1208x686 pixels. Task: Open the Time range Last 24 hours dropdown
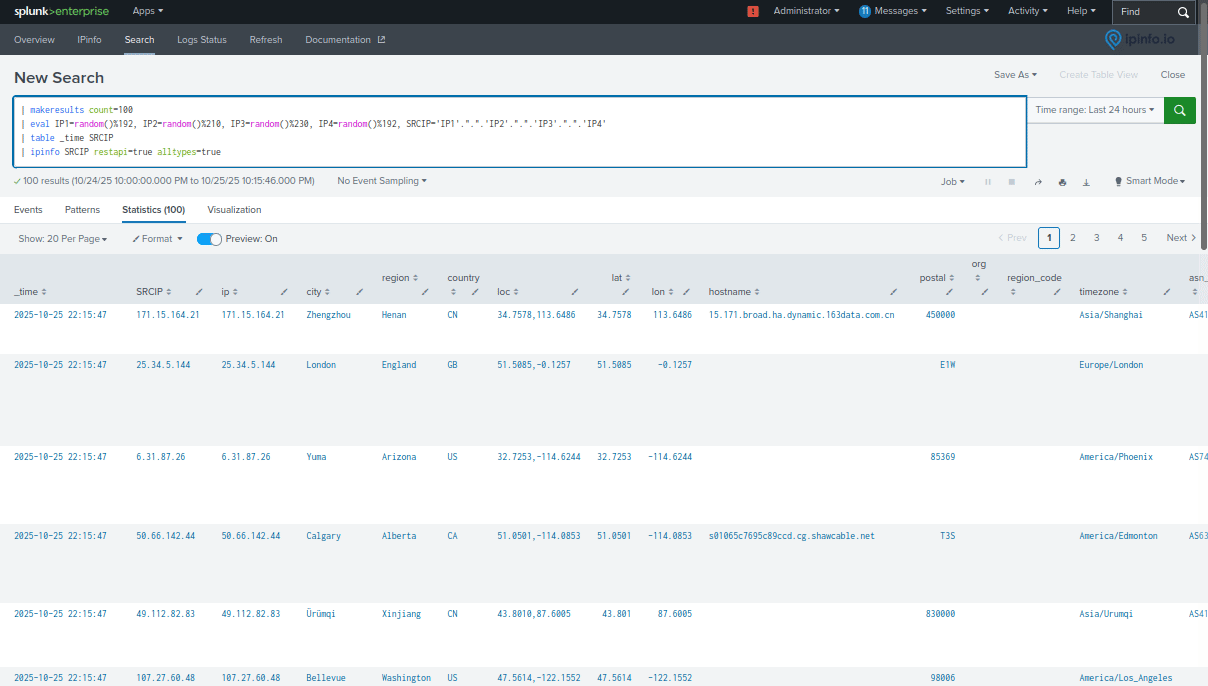1095,110
